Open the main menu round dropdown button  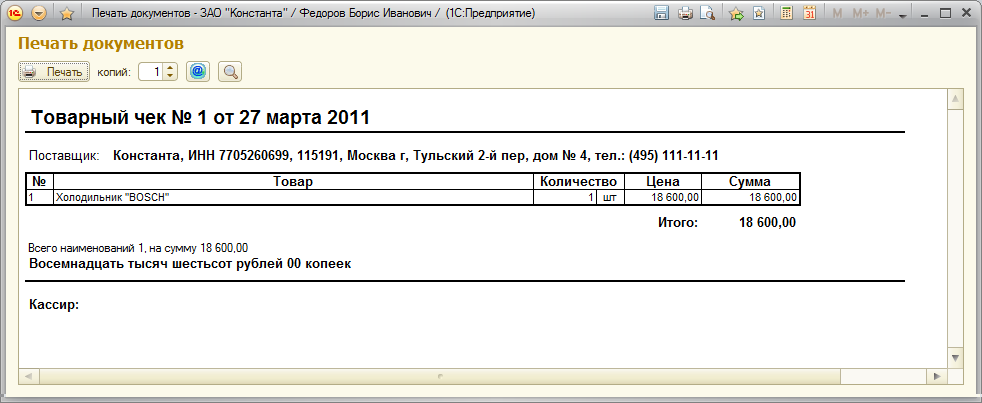[39, 13]
